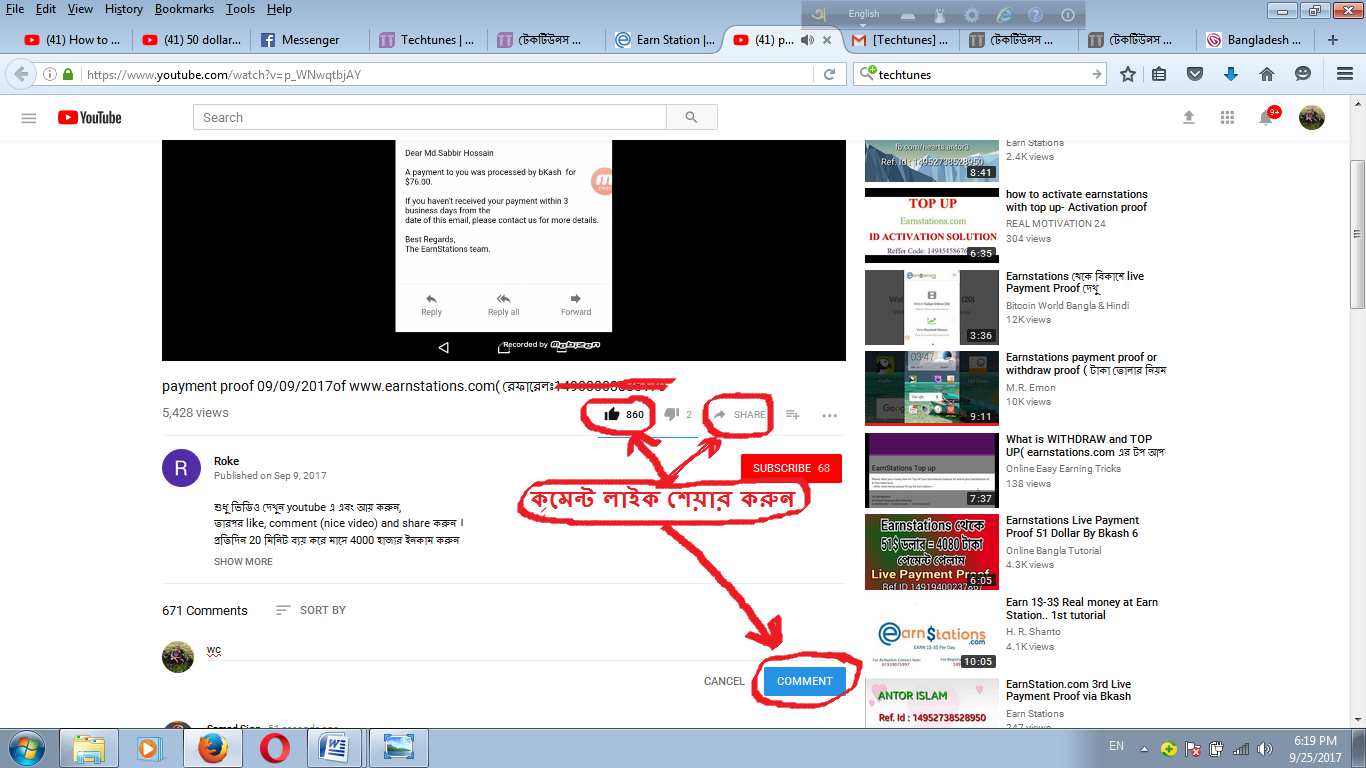Open Windows Media Player taskbar icon
Viewport: 1366px width, 768px height.
[x=150, y=748]
